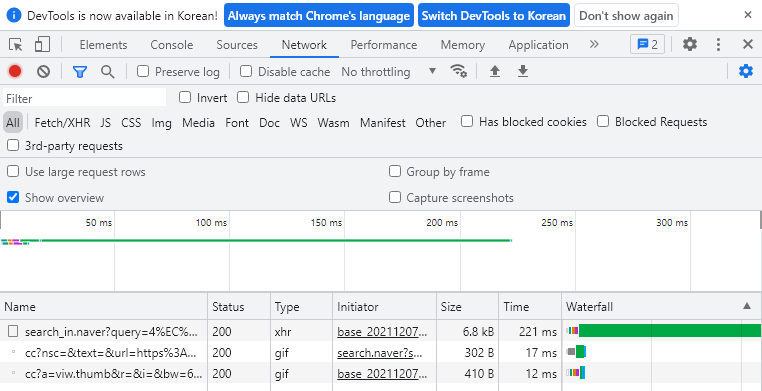Screen dimensions: 762x391
Task: Open DevTools settings gear icon
Action: 690,45
